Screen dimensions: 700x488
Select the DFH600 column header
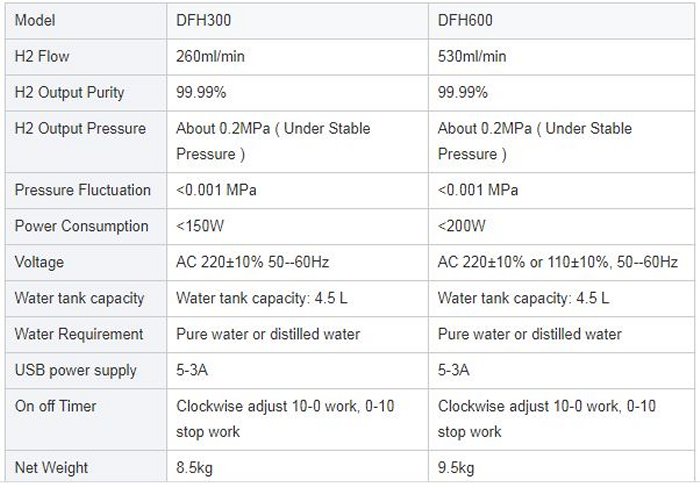tap(466, 21)
